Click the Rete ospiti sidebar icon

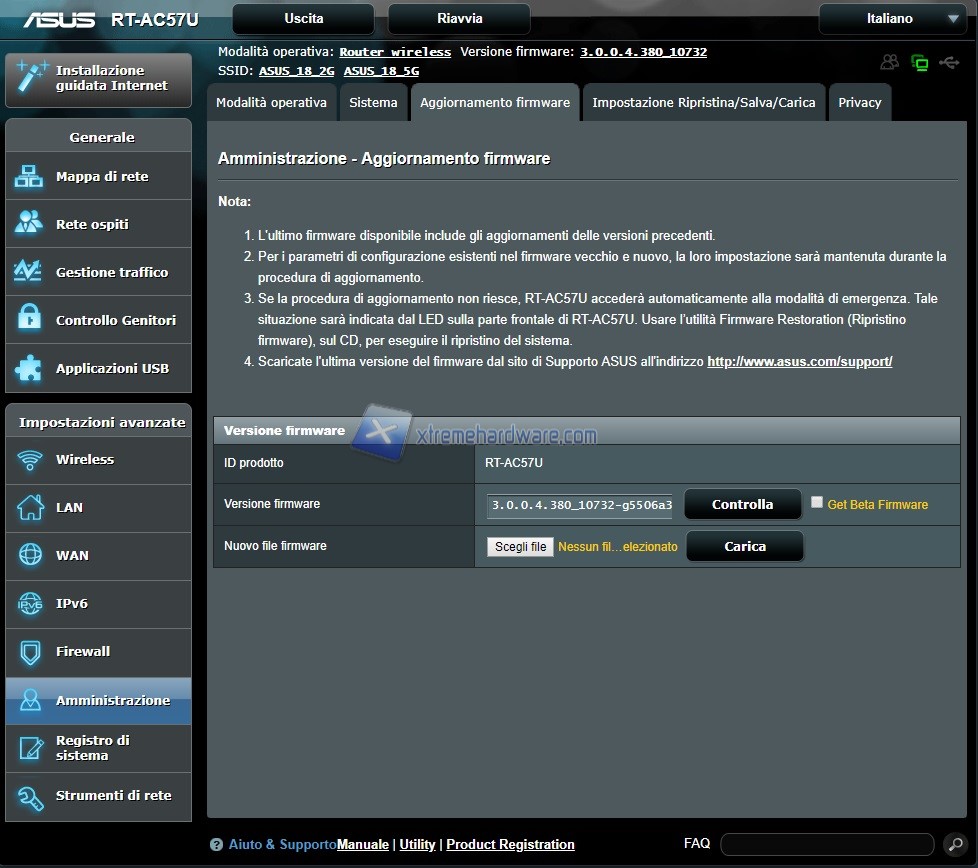point(29,224)
